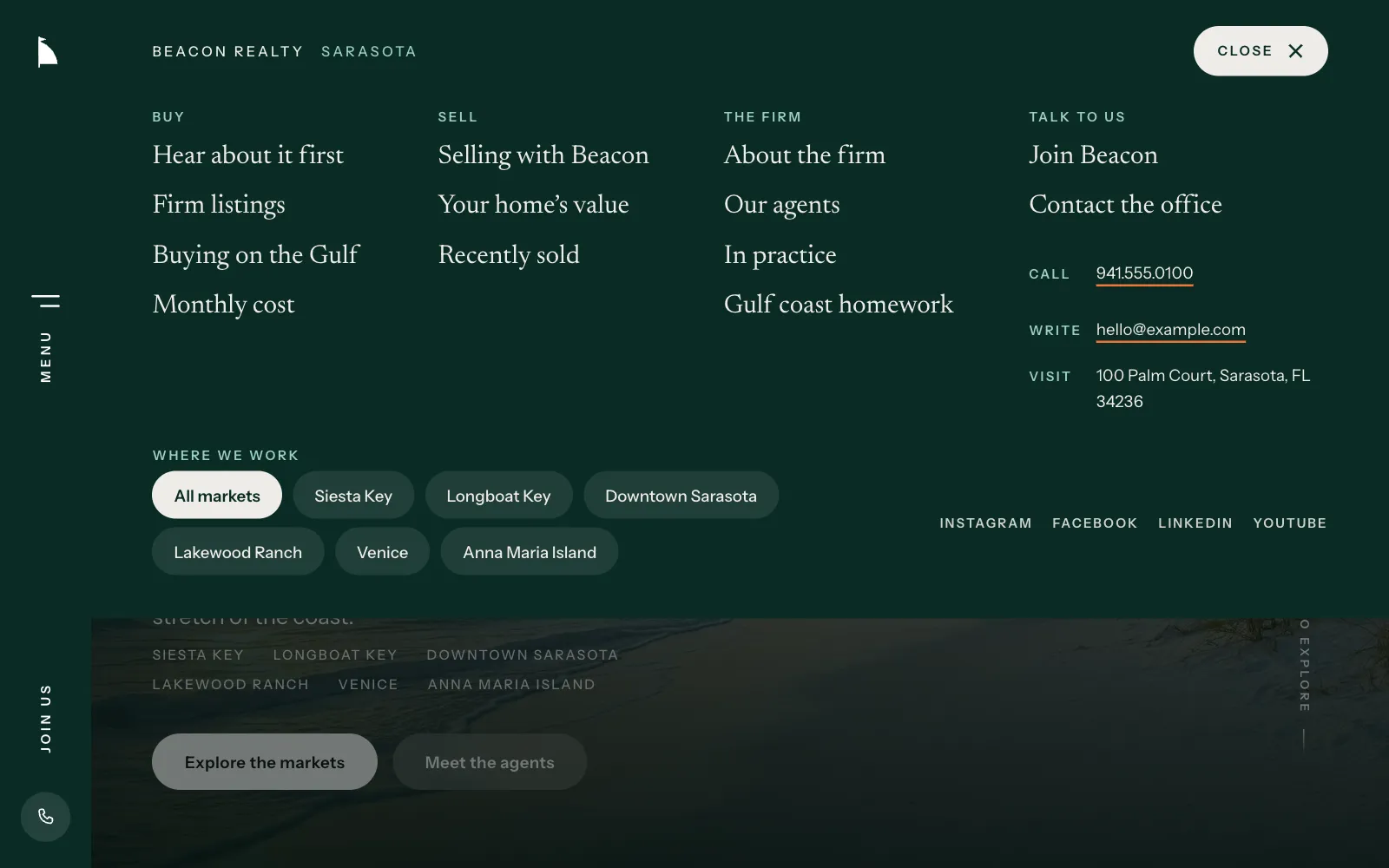Click the Beacon Realty brand name

228,51
